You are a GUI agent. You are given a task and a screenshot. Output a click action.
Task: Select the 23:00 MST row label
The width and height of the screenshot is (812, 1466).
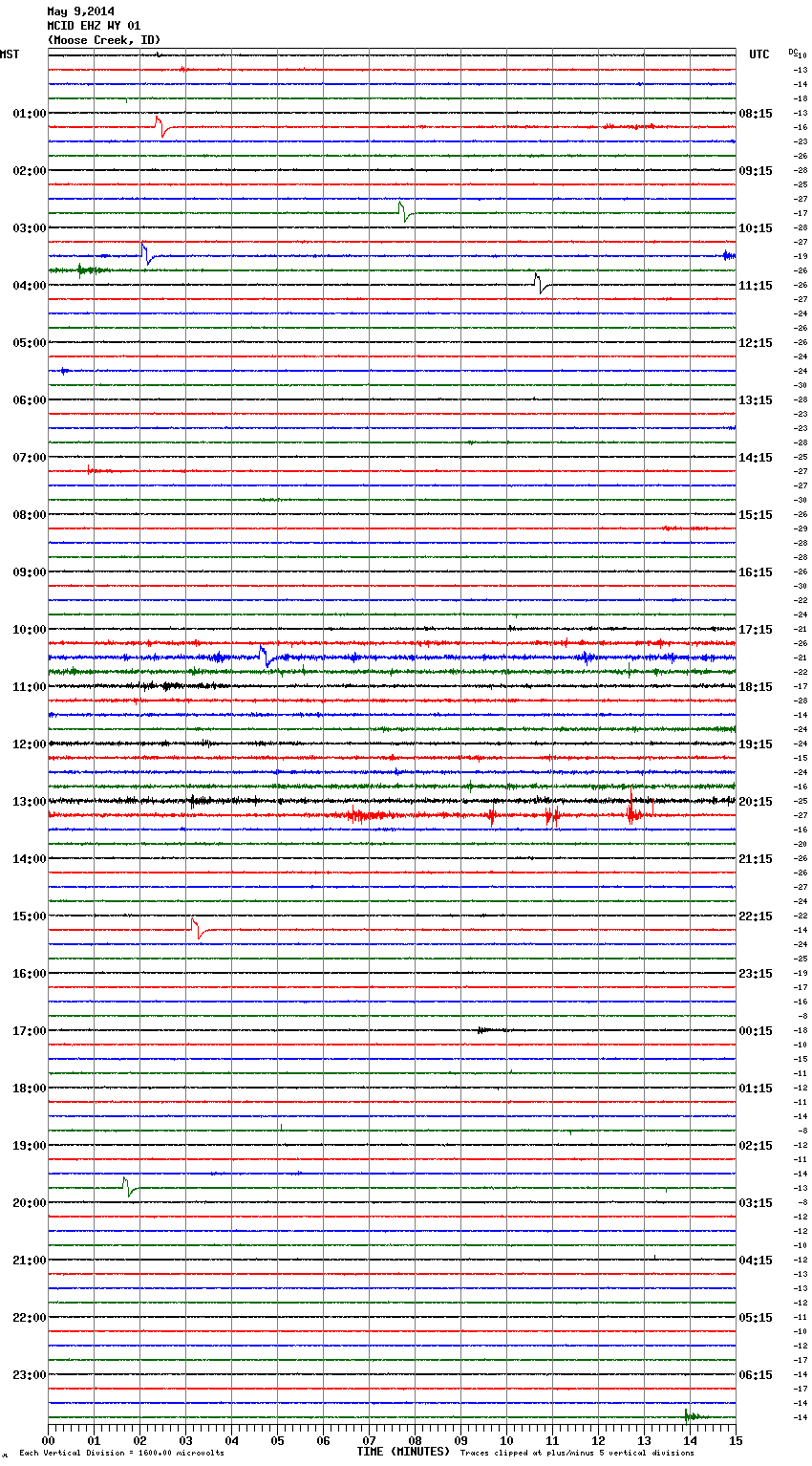pos(30,1374)
